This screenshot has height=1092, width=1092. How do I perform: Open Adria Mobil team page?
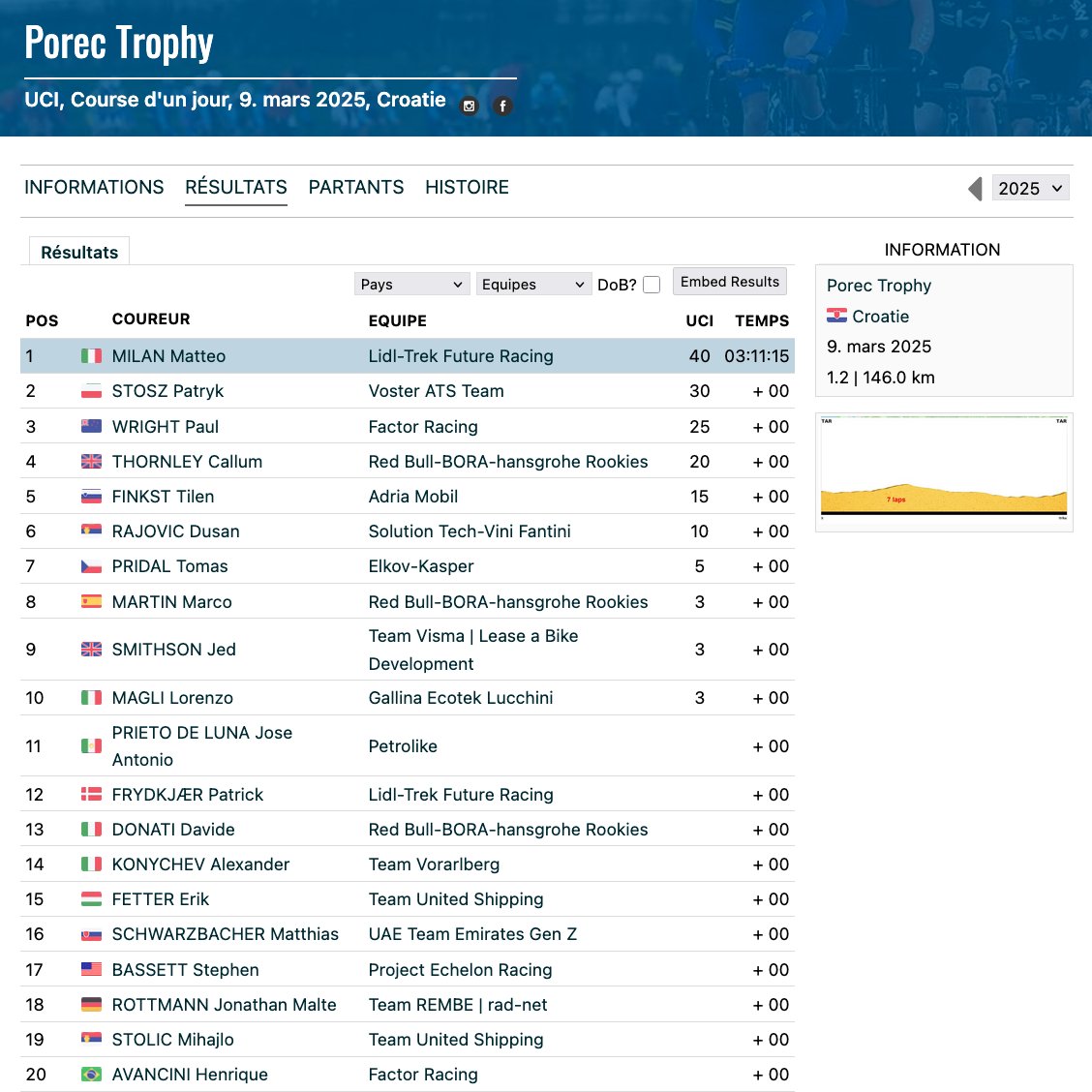413,497
